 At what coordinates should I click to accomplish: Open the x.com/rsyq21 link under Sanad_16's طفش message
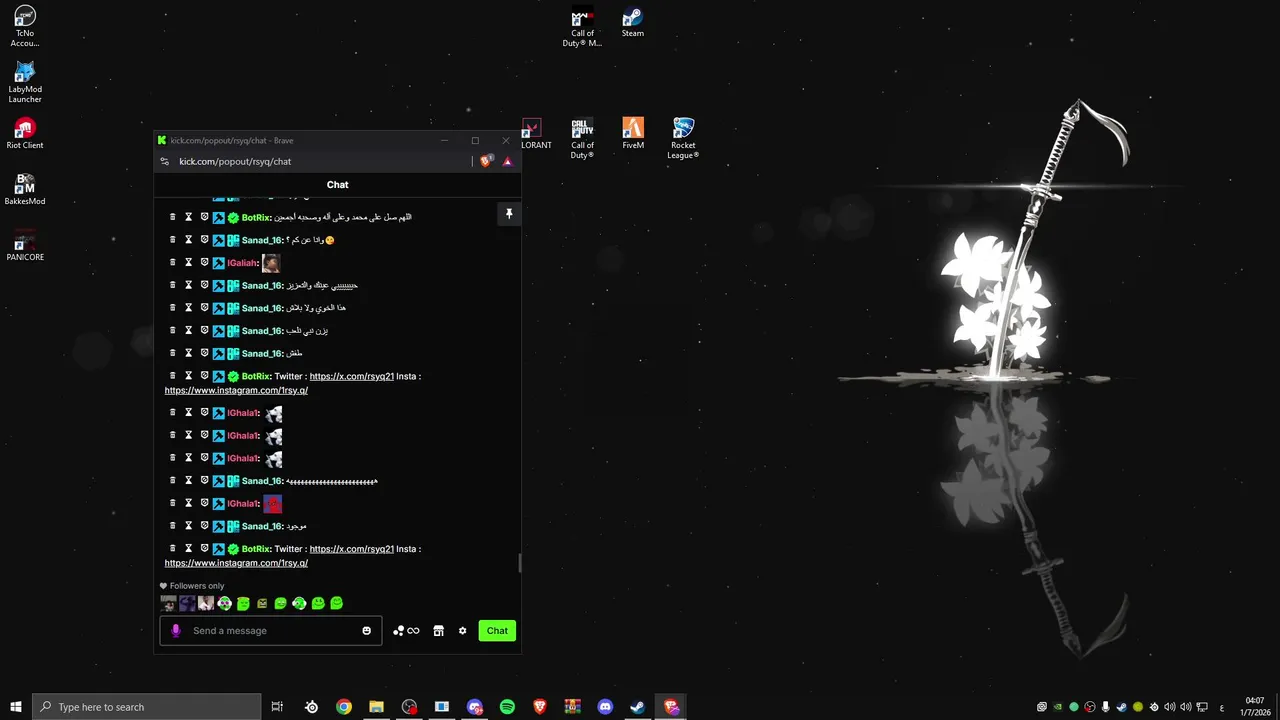[x=351, y=376]
